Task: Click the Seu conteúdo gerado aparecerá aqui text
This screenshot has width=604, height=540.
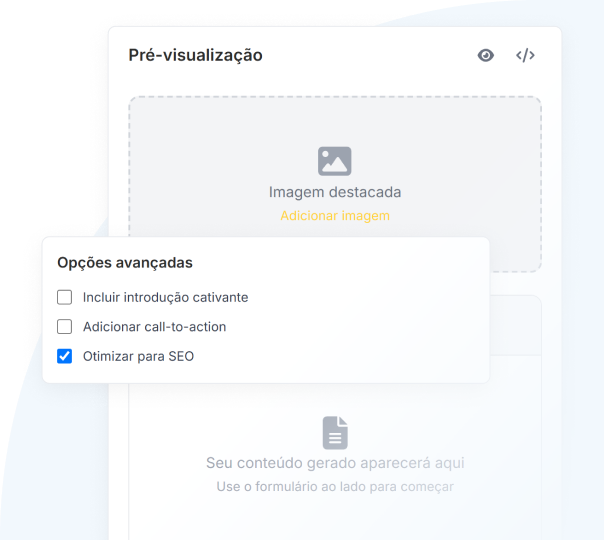Action: click(x=335, y=463)
